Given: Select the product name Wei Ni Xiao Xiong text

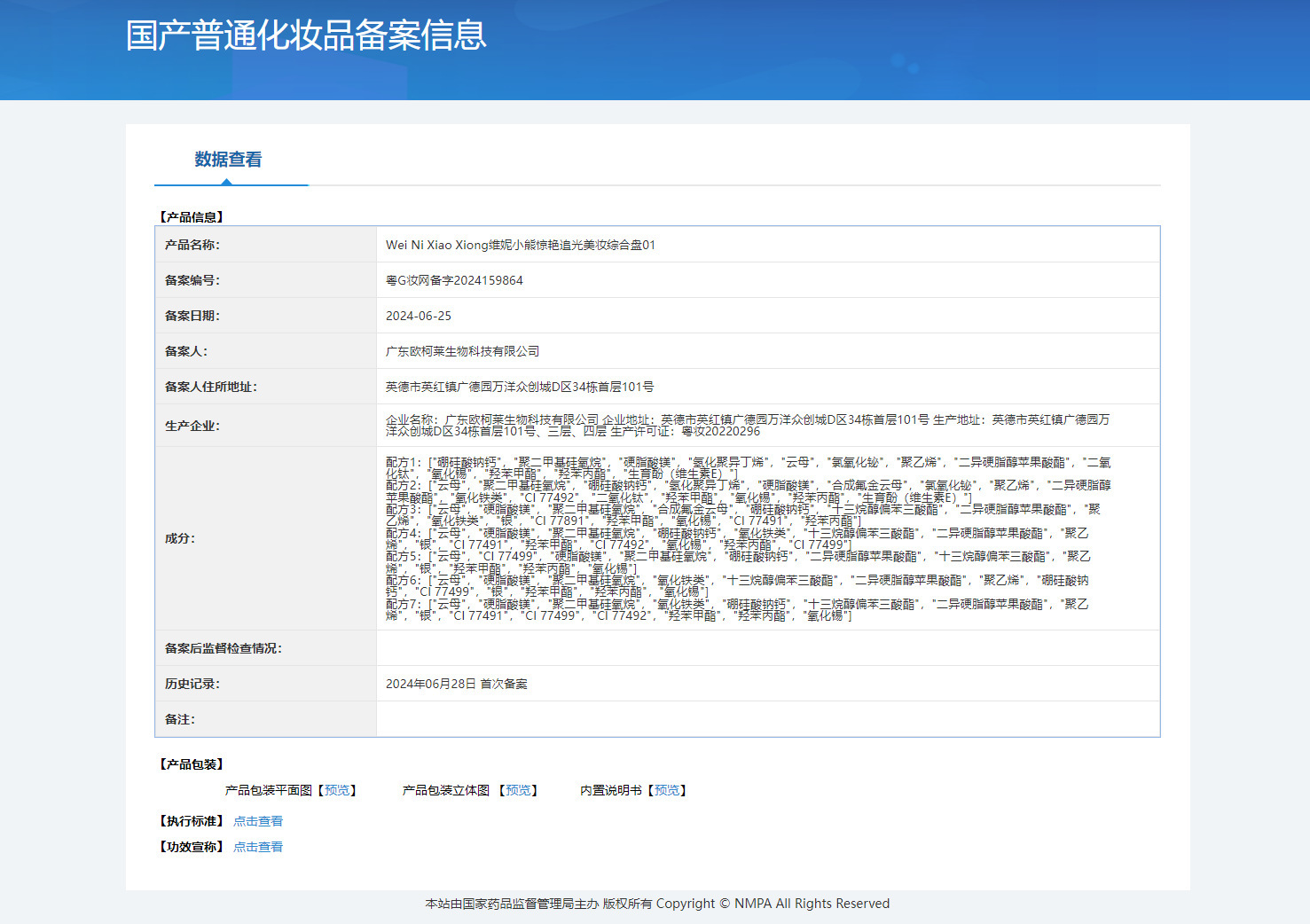Looking at the screenshot, I should [521, 245].
